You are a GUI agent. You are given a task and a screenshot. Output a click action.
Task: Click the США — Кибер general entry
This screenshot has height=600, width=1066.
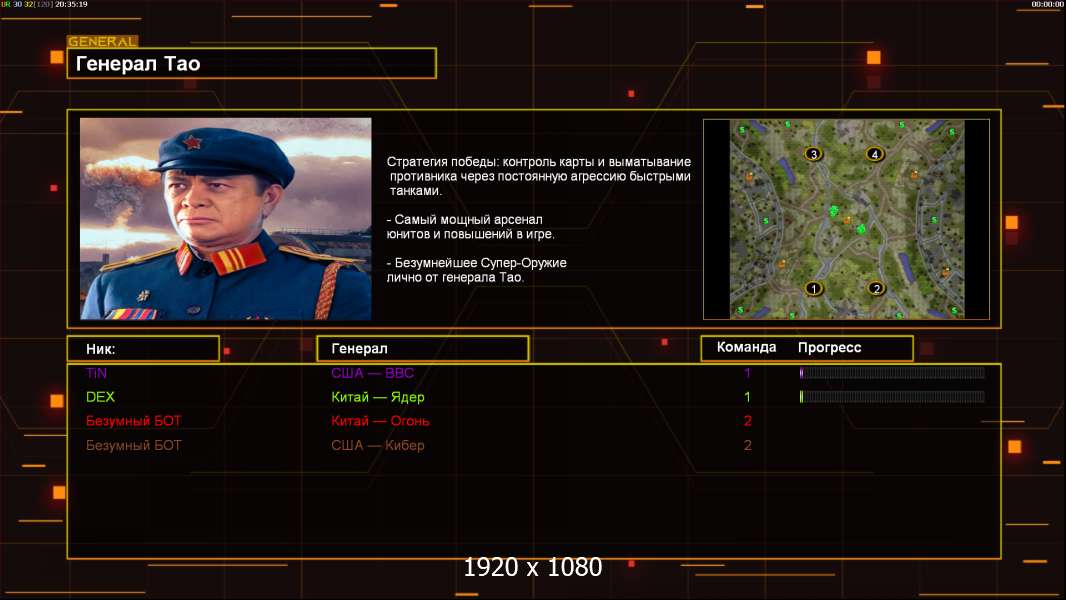click(x=377, y=445)
